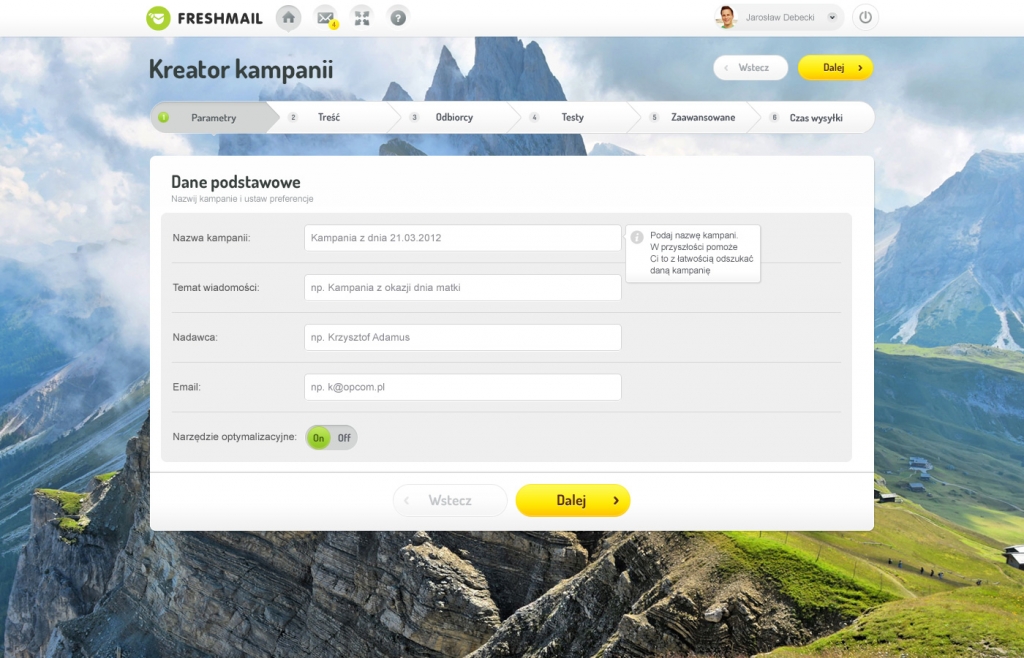Focus the Nazwa kampanii input field
This screenshot has width=1024, height=658.
(x=462, y=238)
